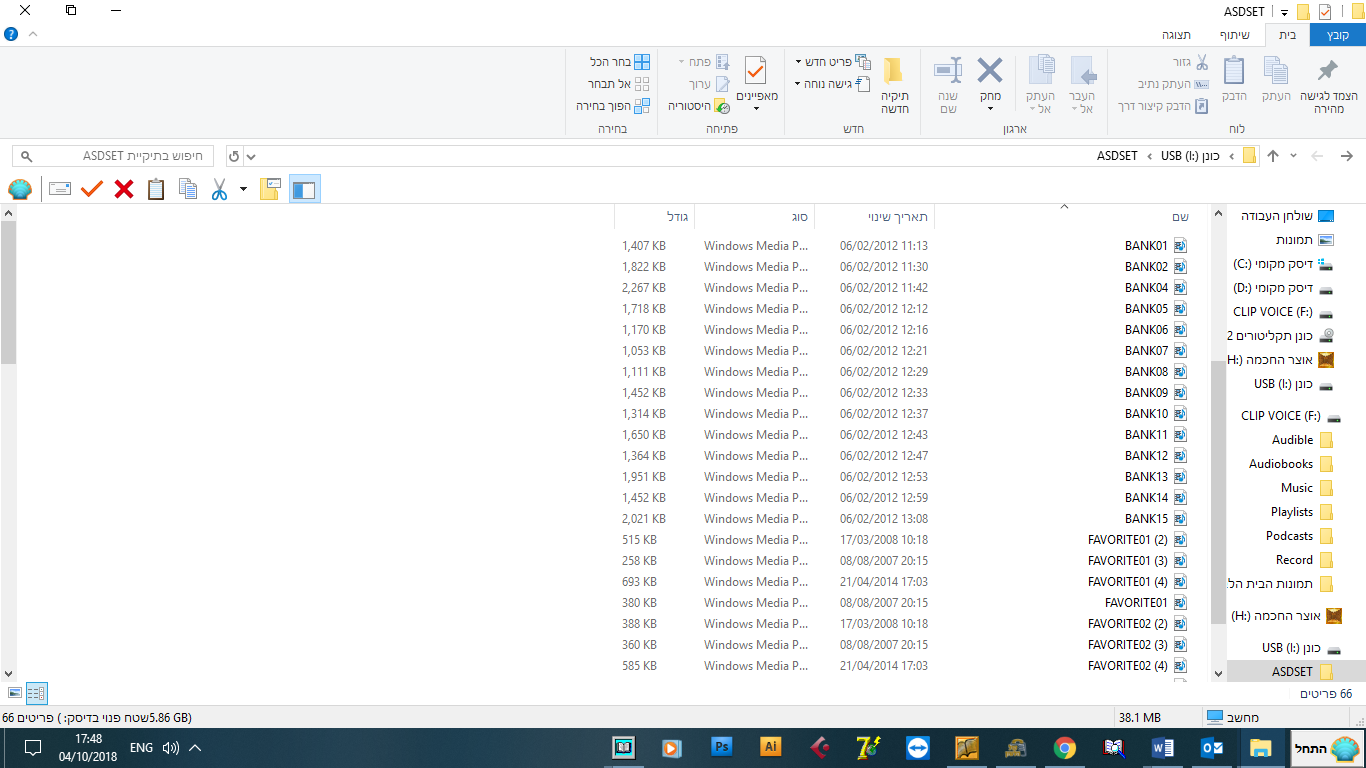Open the customize quick access toolbar dropdown
This screenshot has height=768, width=1366.
pos(1284,12)
